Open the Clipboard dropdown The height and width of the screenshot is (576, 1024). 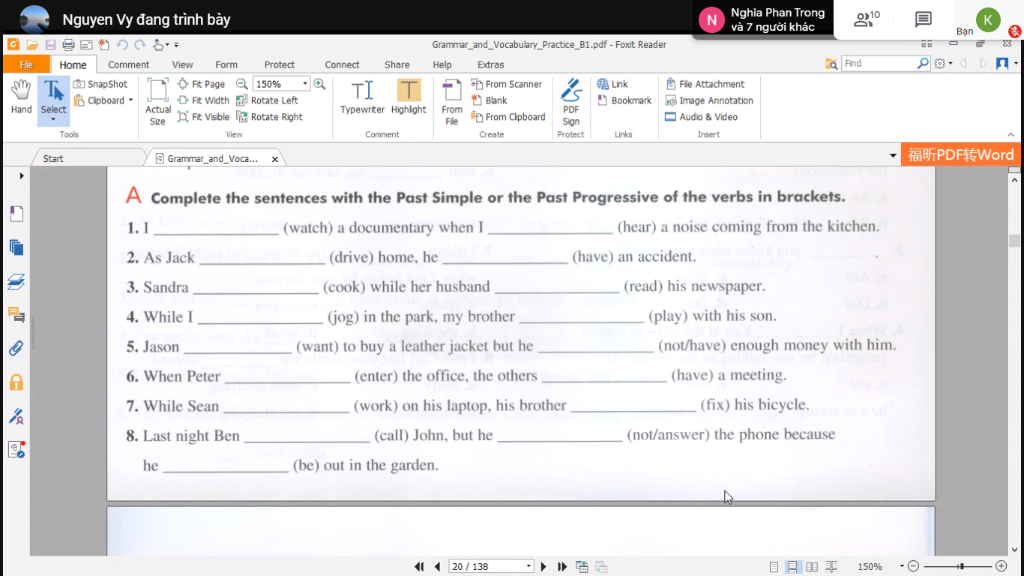click(x=104, y=101)
